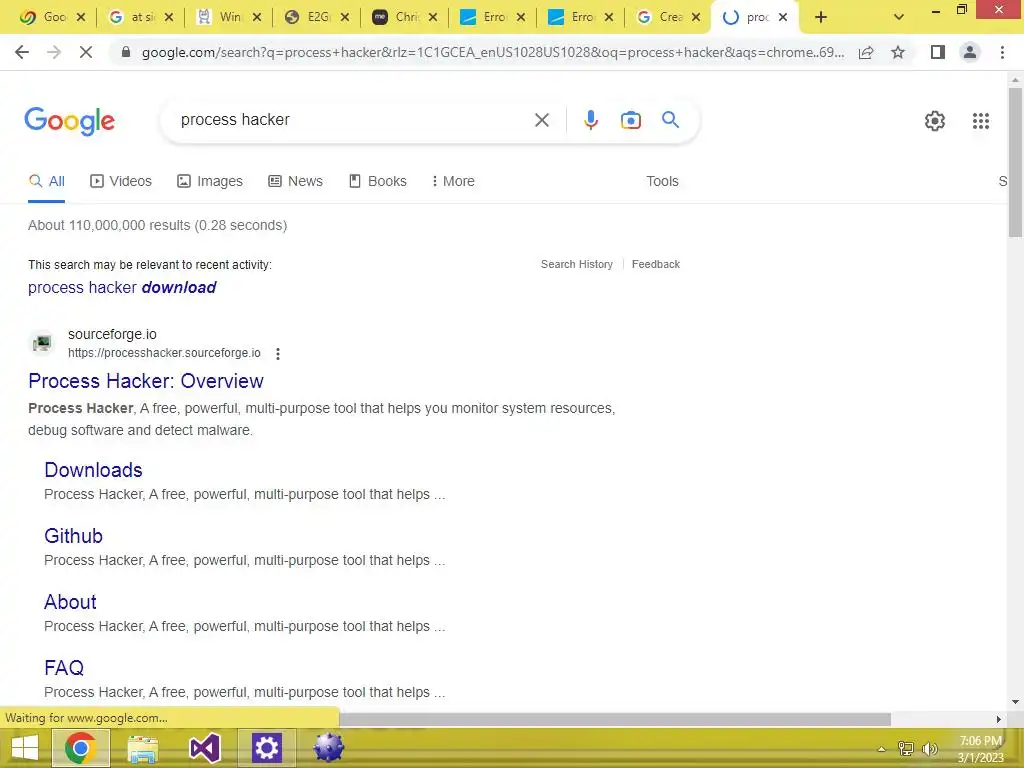The width and height of the screenshot is (1024, 768).
Task: Launch Visual Studio from taskbar
Action: tap(204, 748)
